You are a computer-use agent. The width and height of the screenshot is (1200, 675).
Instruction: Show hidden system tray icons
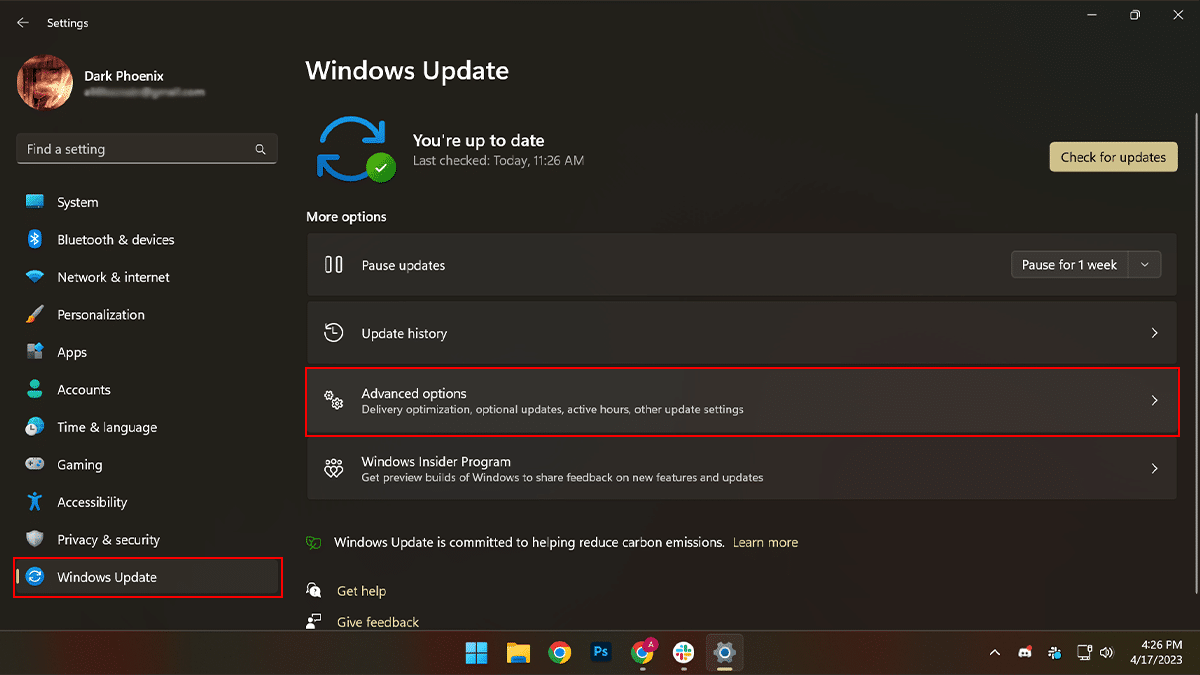click(x=994, y=653)
